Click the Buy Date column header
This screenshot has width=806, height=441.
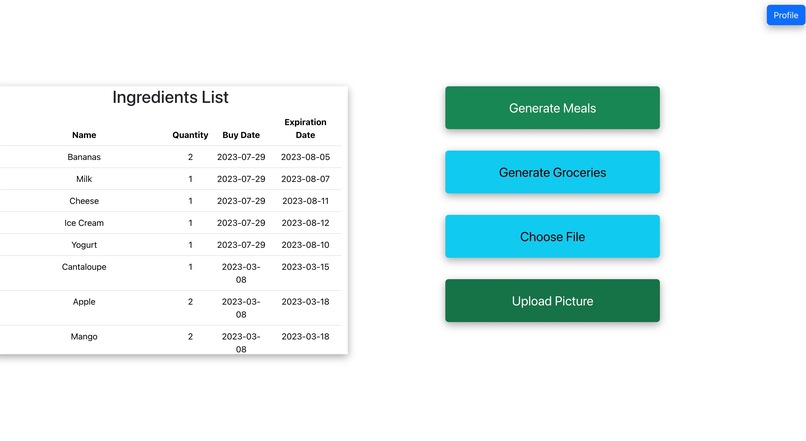coord(241,135)
